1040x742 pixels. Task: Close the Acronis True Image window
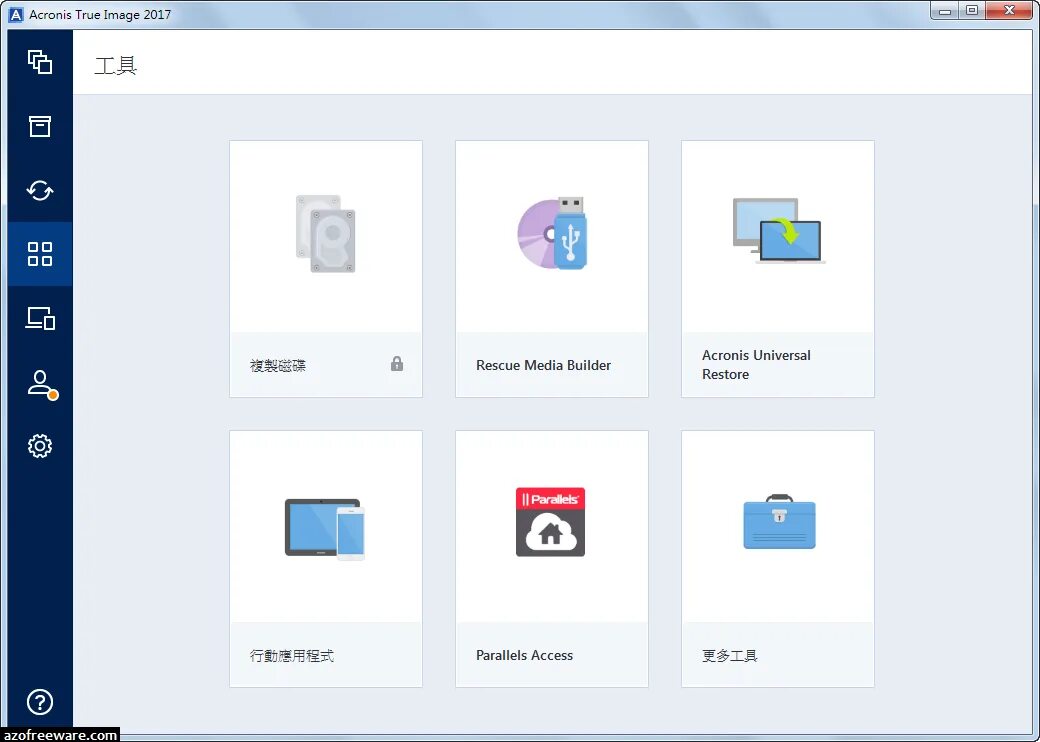click(1009, 11)
